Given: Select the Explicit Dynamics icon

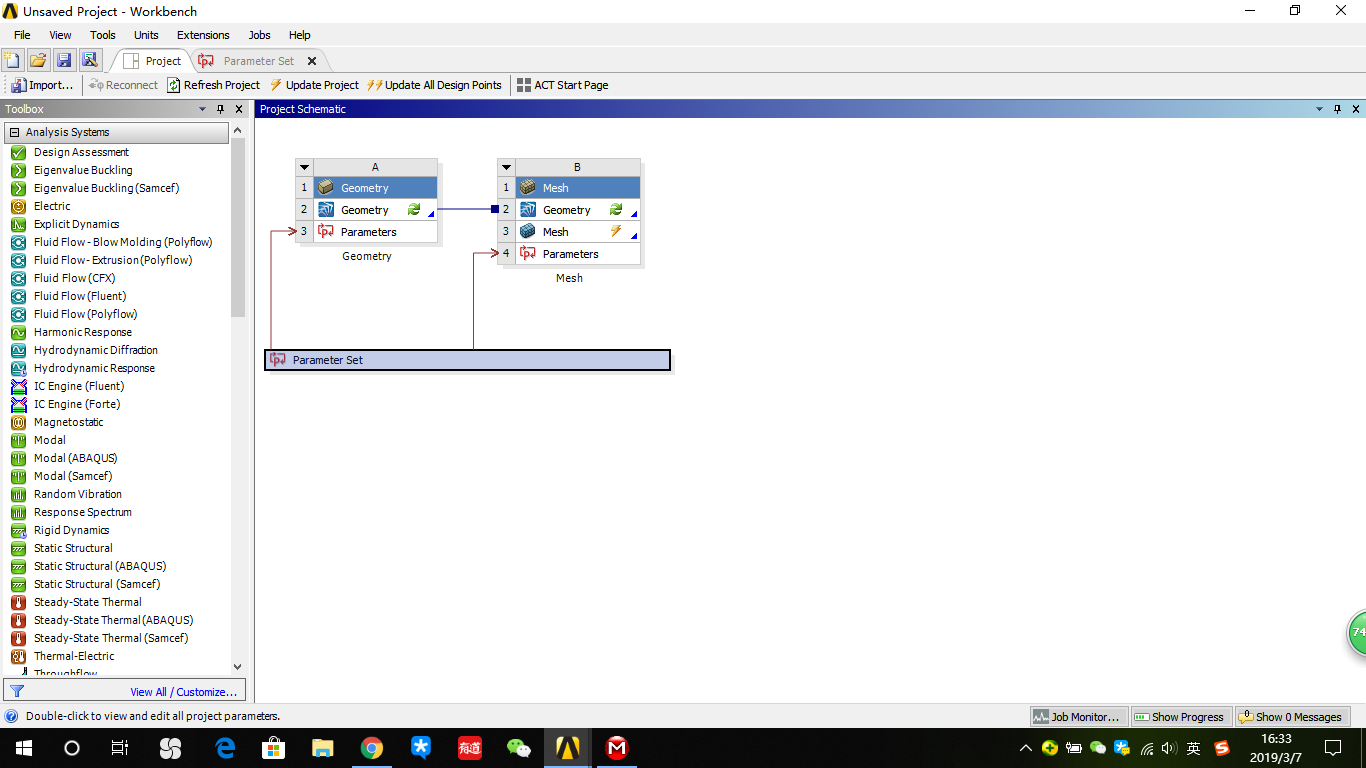Looking at the screenshot, I should pos(18,224).
